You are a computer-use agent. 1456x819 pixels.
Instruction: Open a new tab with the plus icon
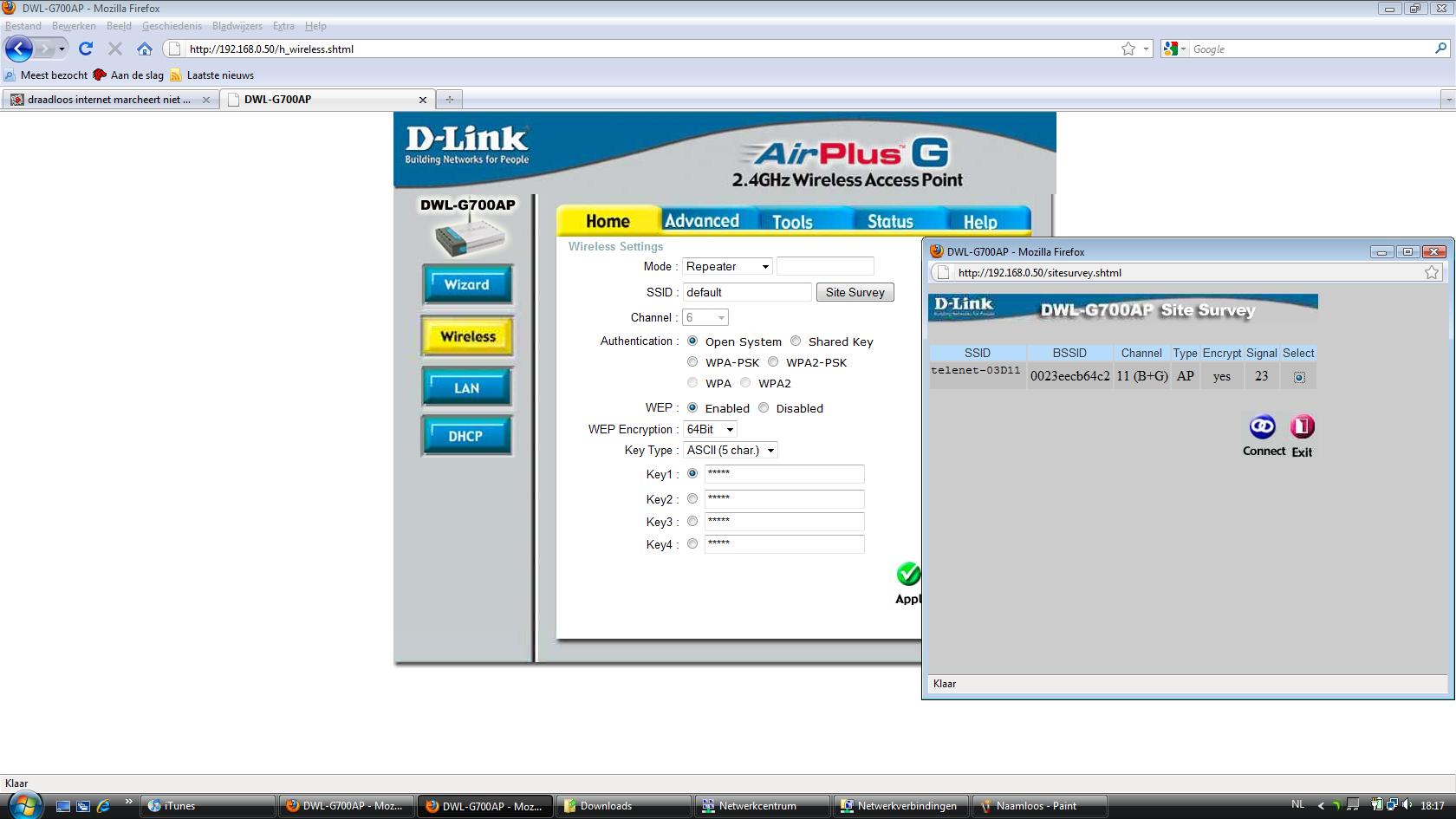click(x=449, y=99)
